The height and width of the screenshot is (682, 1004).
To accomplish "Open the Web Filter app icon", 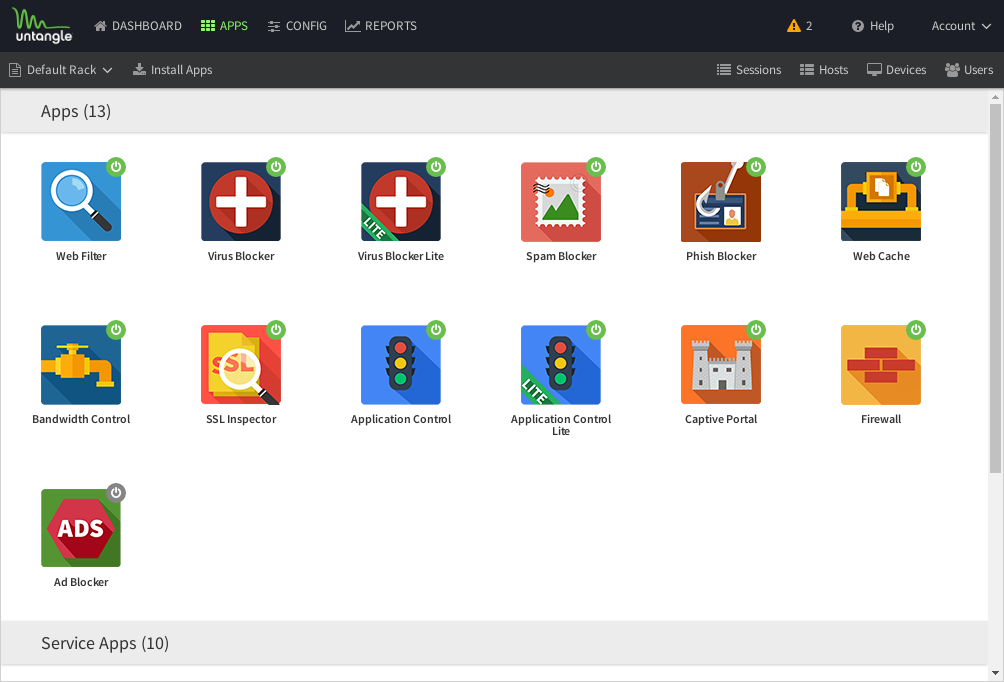I will click(81, 202).
